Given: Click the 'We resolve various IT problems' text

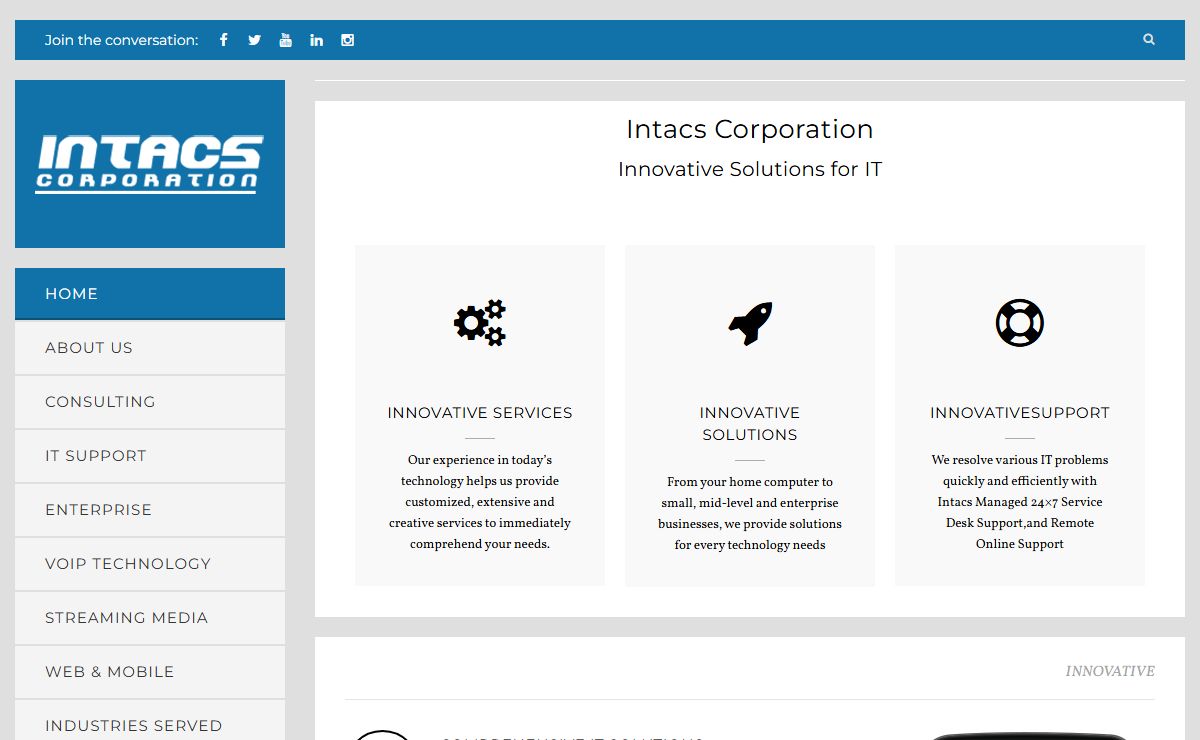Looking at the screenshot, I should tap(1020, 502).
